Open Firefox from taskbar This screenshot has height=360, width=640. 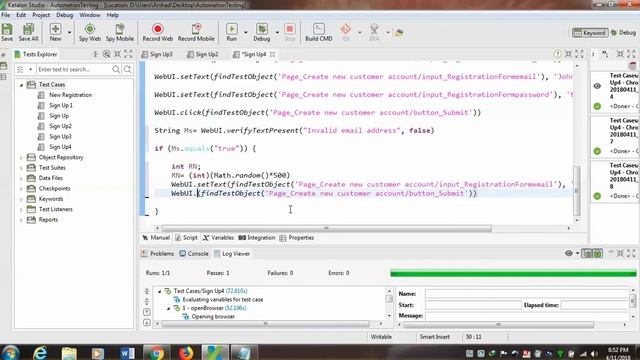click(186, 353)
